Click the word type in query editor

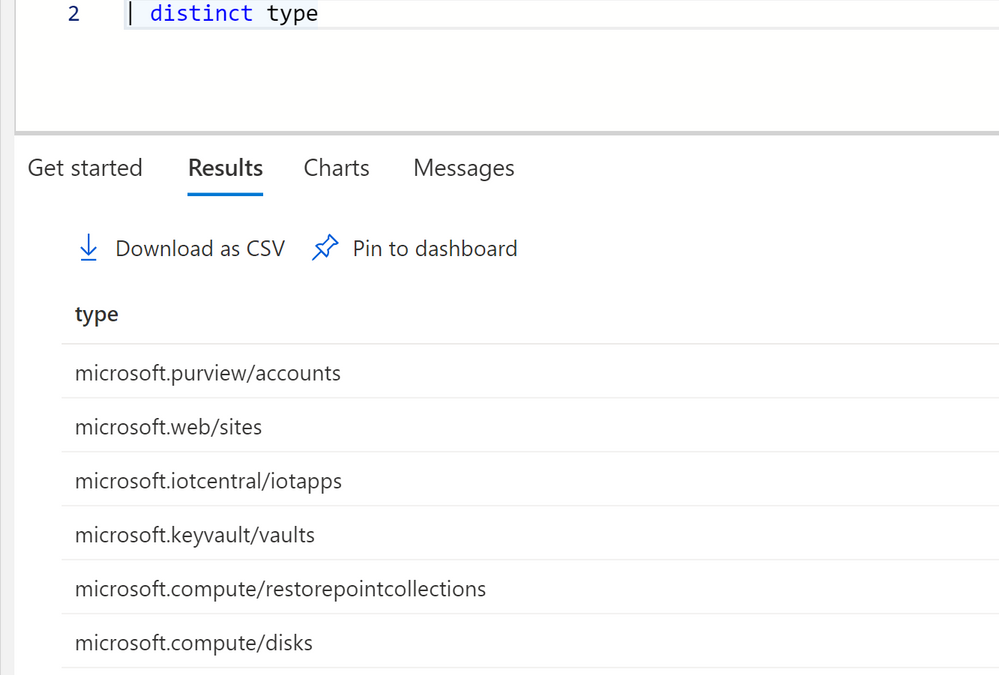click(x=292, y=14)
